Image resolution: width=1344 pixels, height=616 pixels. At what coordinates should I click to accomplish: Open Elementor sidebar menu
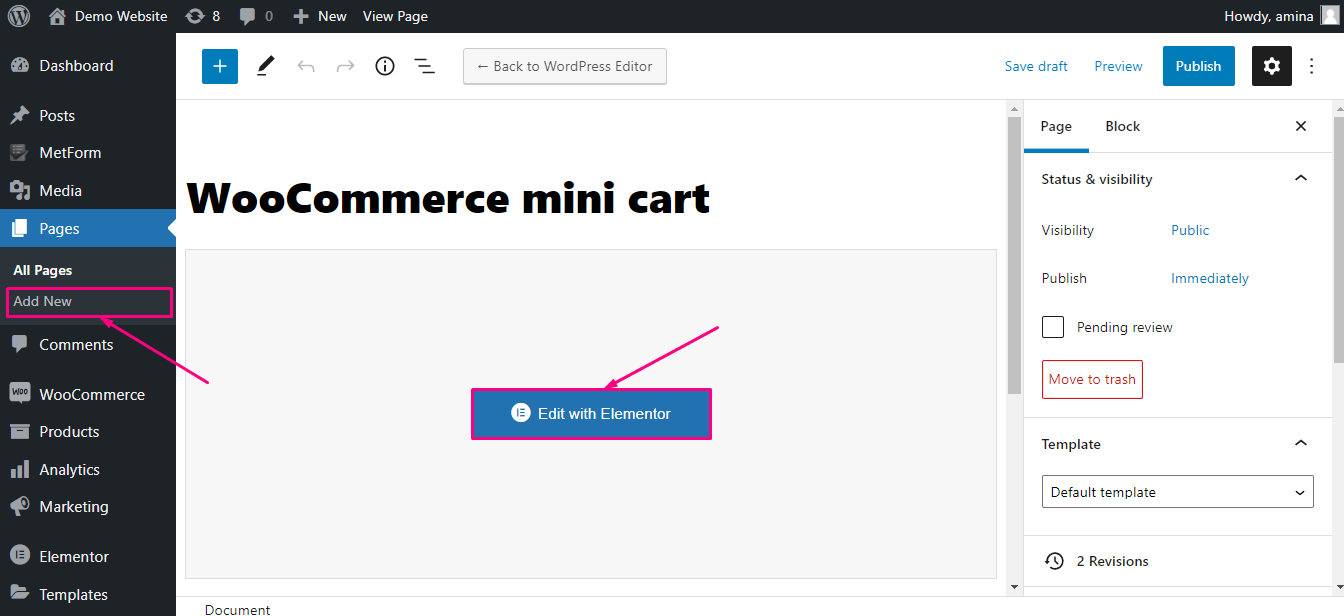click(x=88, y=557)
